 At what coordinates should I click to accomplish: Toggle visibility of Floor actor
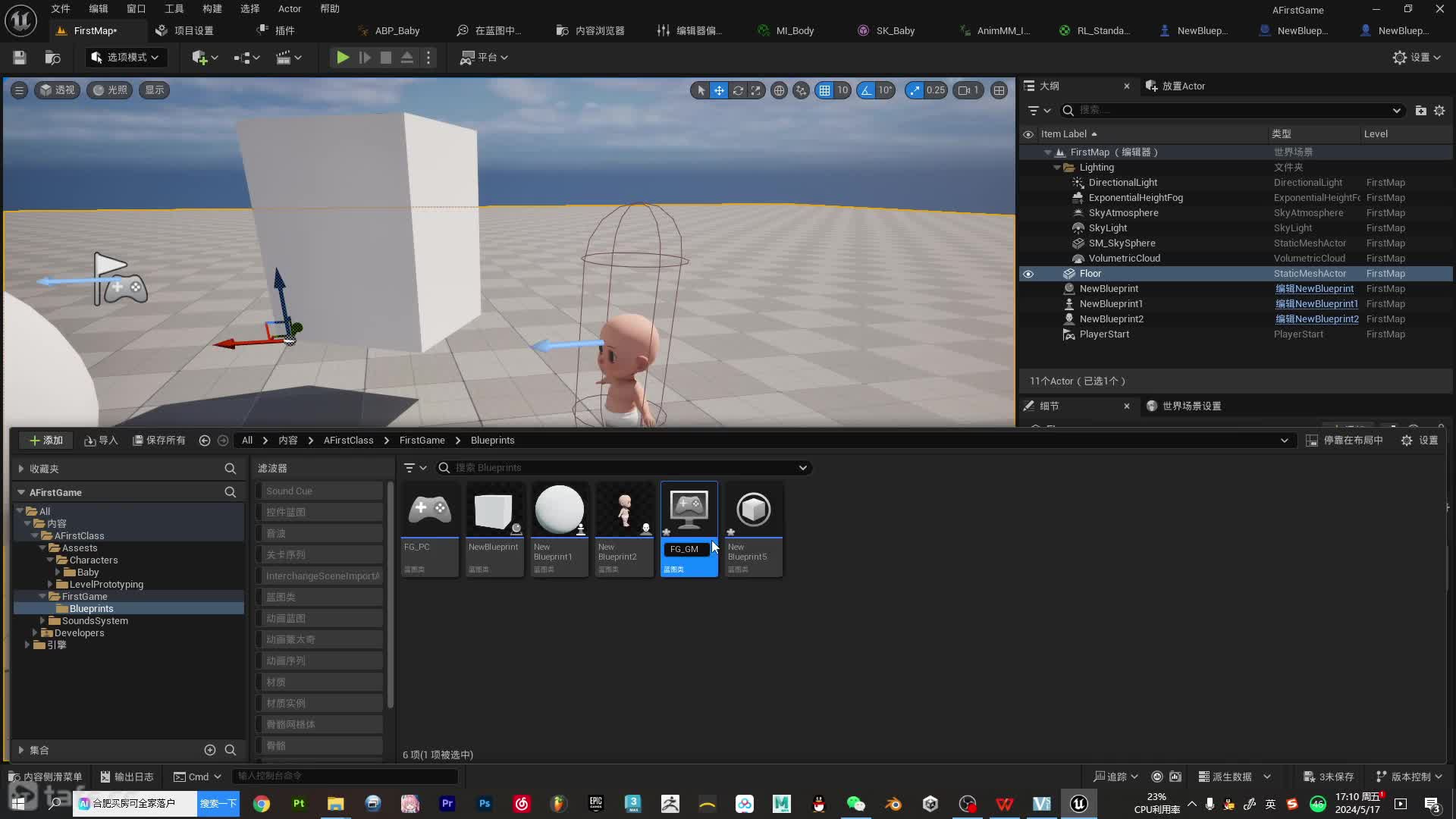pos(1028,274)
